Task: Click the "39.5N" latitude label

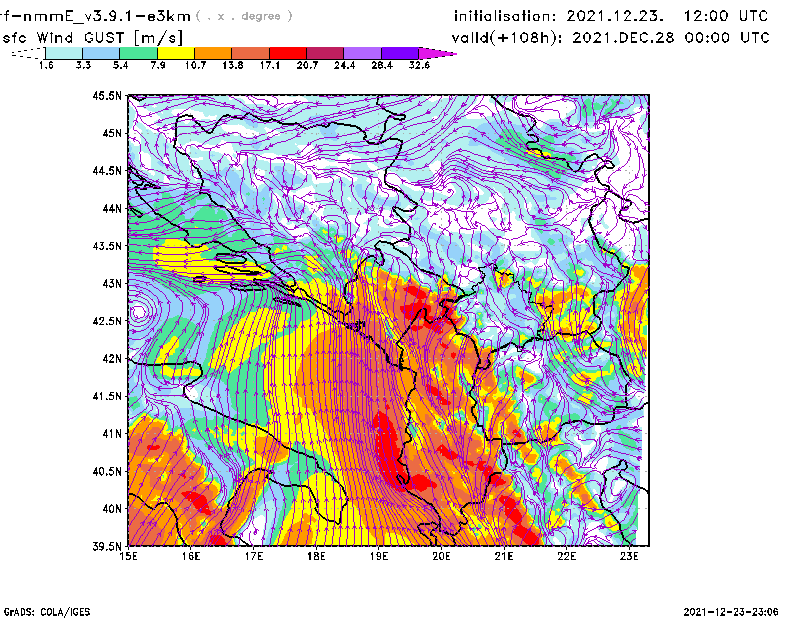Action: [107, 547]
